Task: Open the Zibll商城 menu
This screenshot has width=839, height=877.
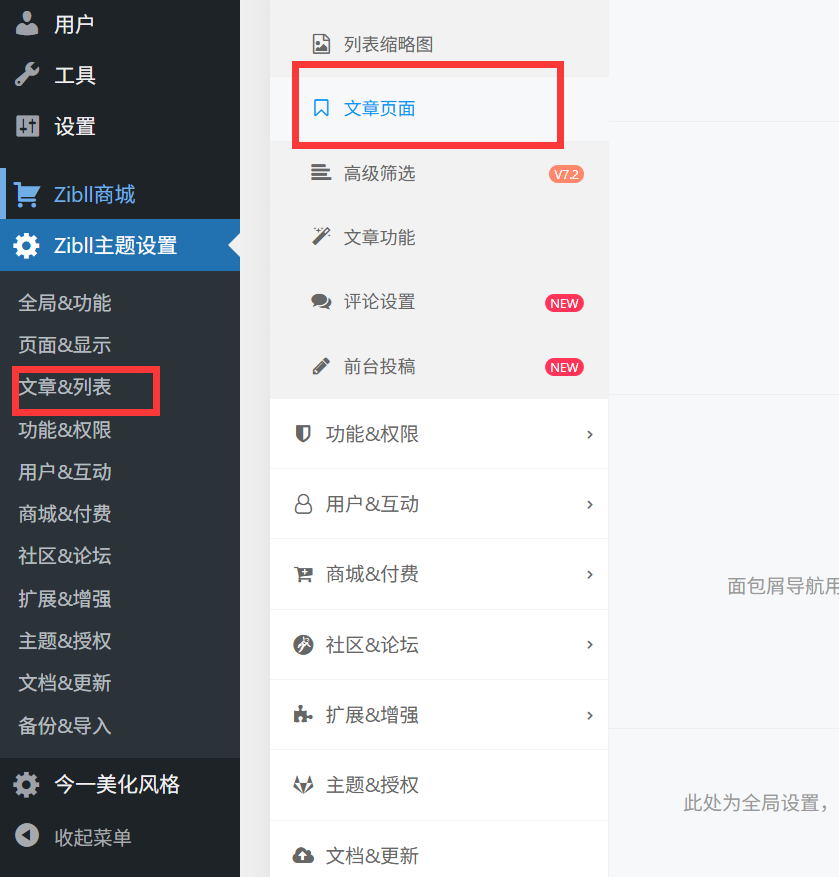Action: click(120, 195)
